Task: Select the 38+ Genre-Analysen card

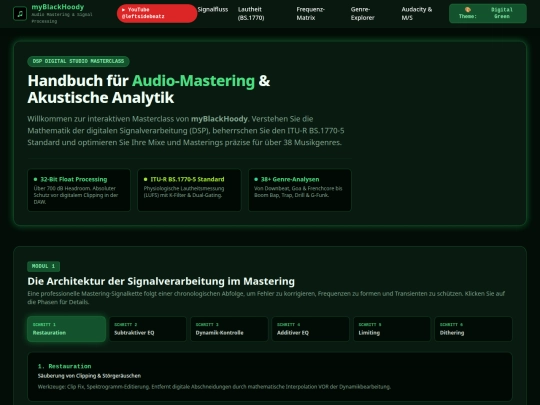Action: (300, 190)
